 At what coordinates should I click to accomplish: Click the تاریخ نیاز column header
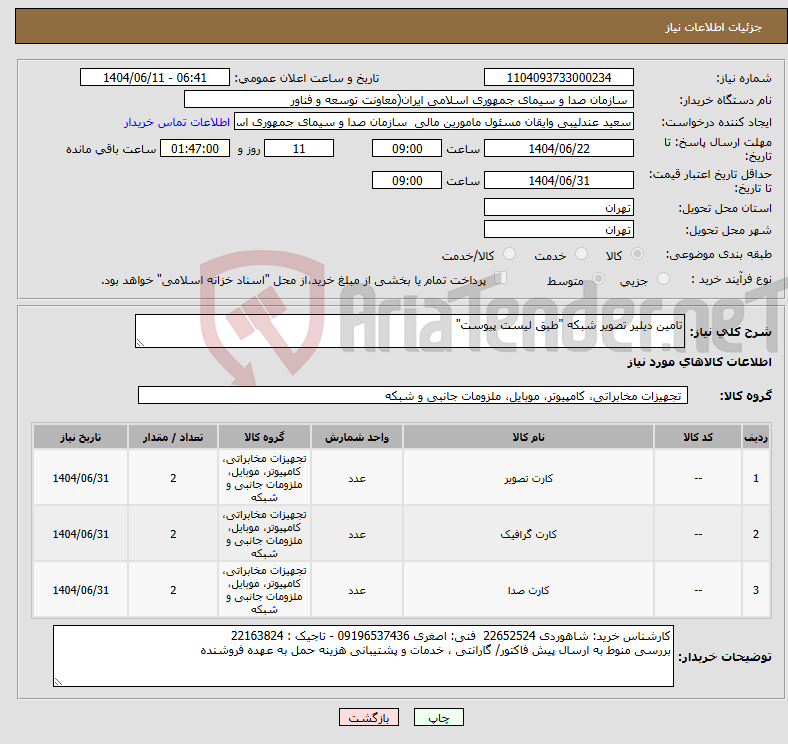coord(80,437)
